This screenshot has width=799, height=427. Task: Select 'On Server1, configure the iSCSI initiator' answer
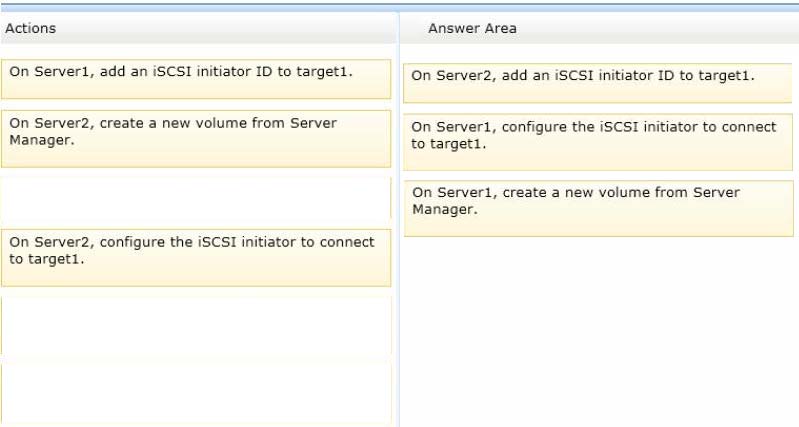click(598, 142)
